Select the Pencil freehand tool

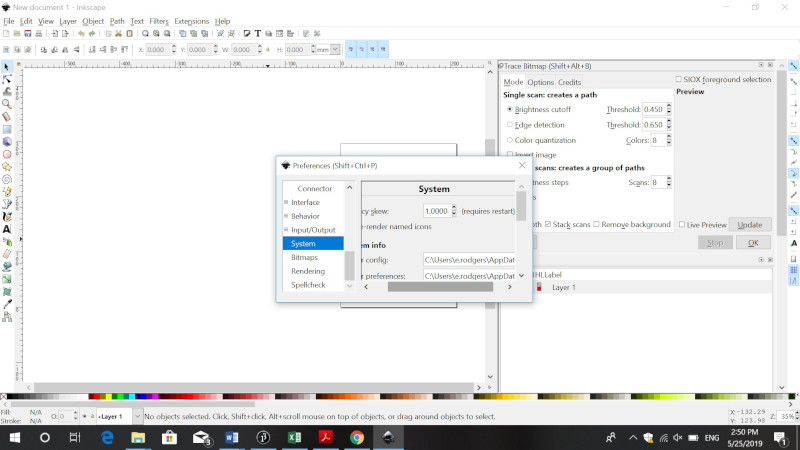pyautogui.click(x=7, y=192)
